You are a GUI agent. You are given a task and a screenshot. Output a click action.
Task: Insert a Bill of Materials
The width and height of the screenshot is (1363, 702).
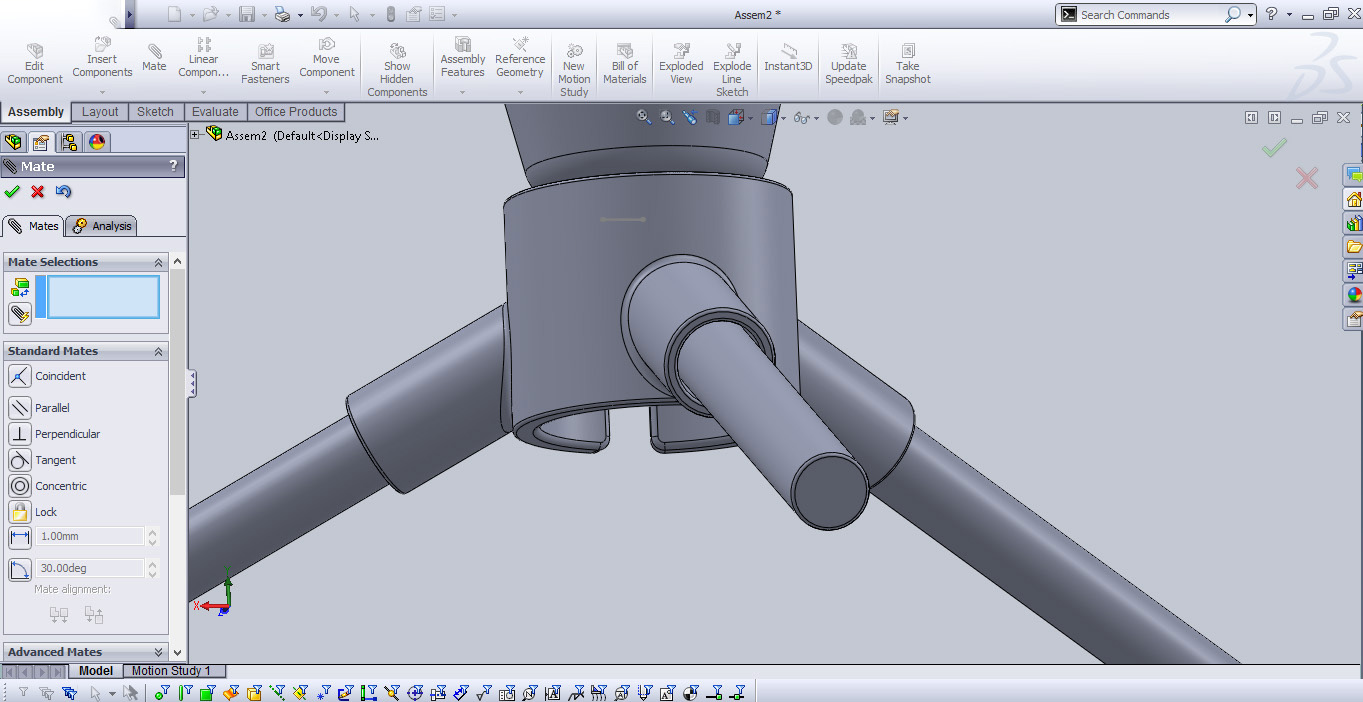[x=625, y=64]
